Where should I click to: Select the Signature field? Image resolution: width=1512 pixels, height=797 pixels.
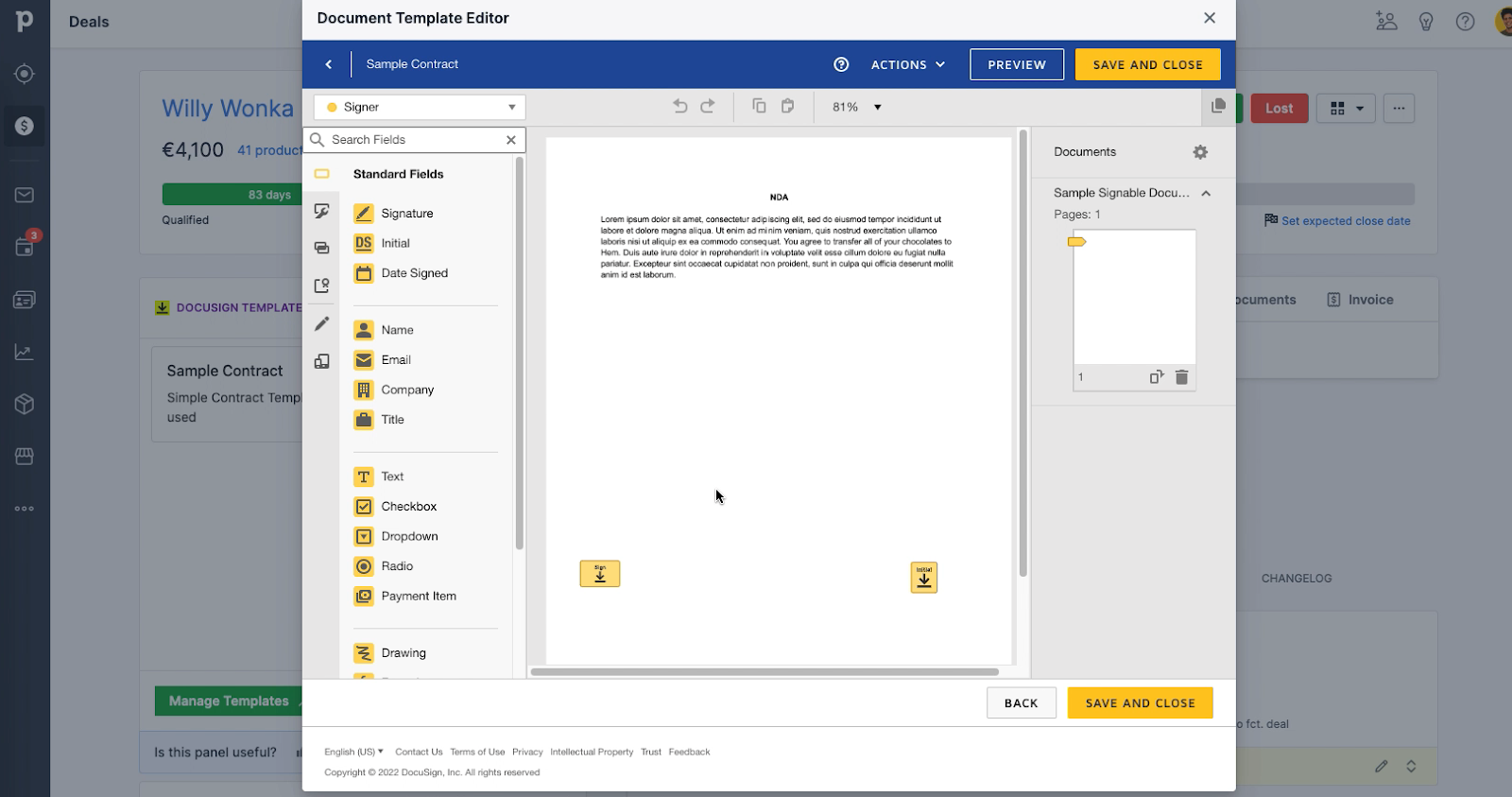click(x=406, y=214)
